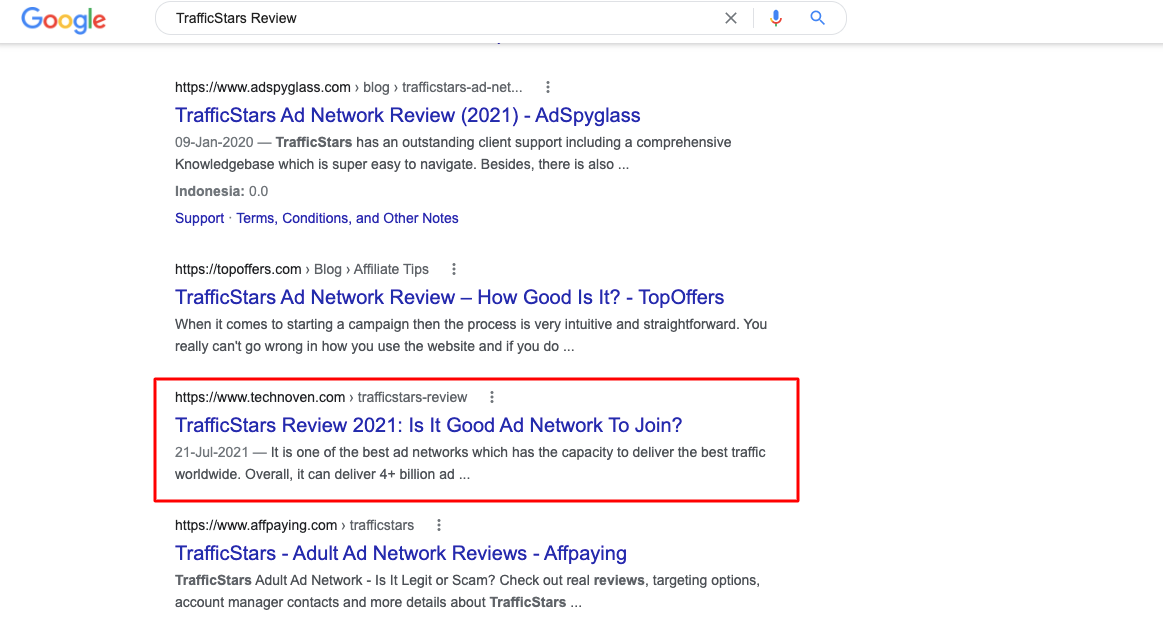Click 'Terms, Conditions, and Other Notes' sitelink

(x=347, y=218)
